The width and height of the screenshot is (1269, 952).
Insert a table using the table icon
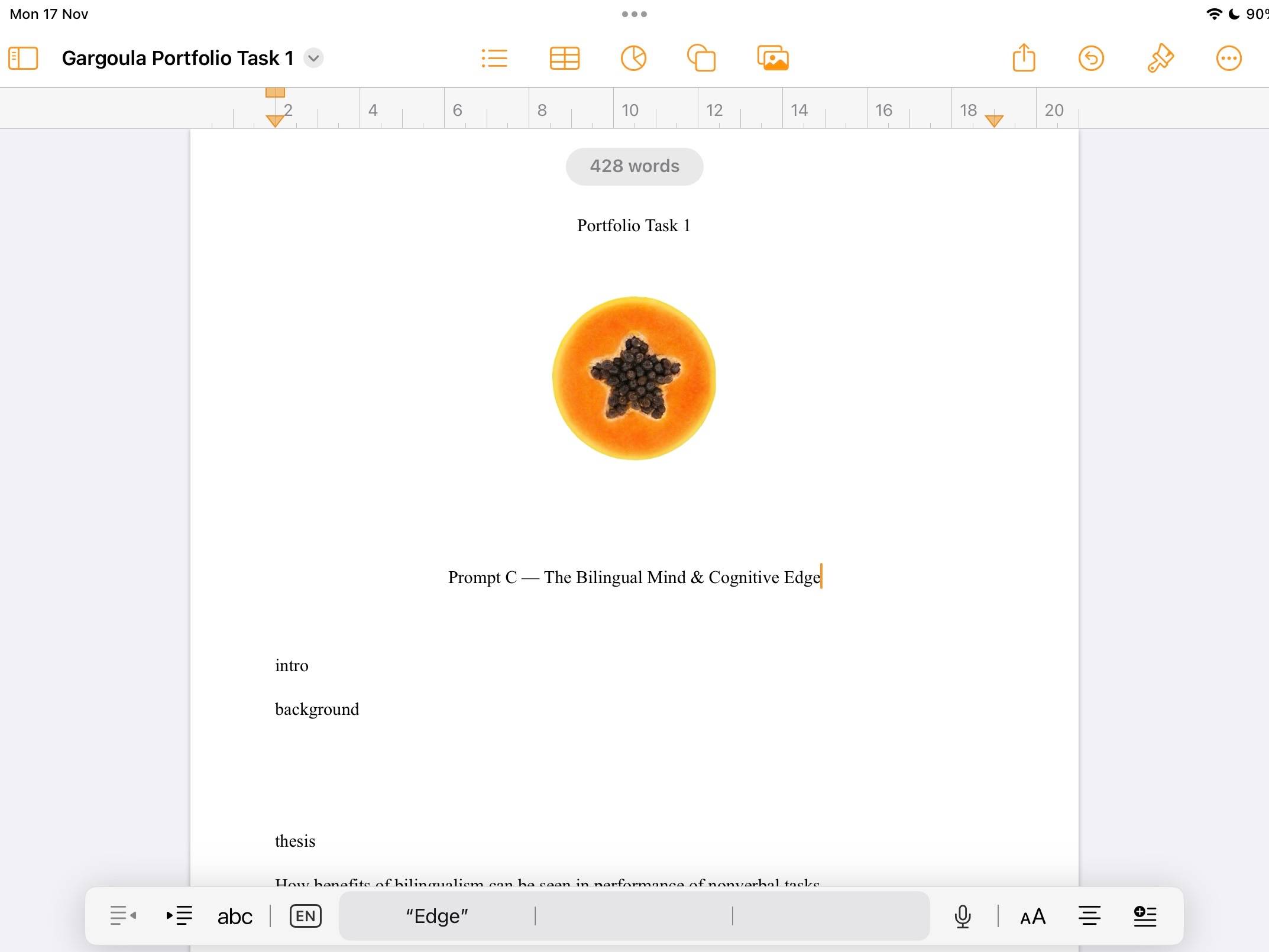point(564,58)
